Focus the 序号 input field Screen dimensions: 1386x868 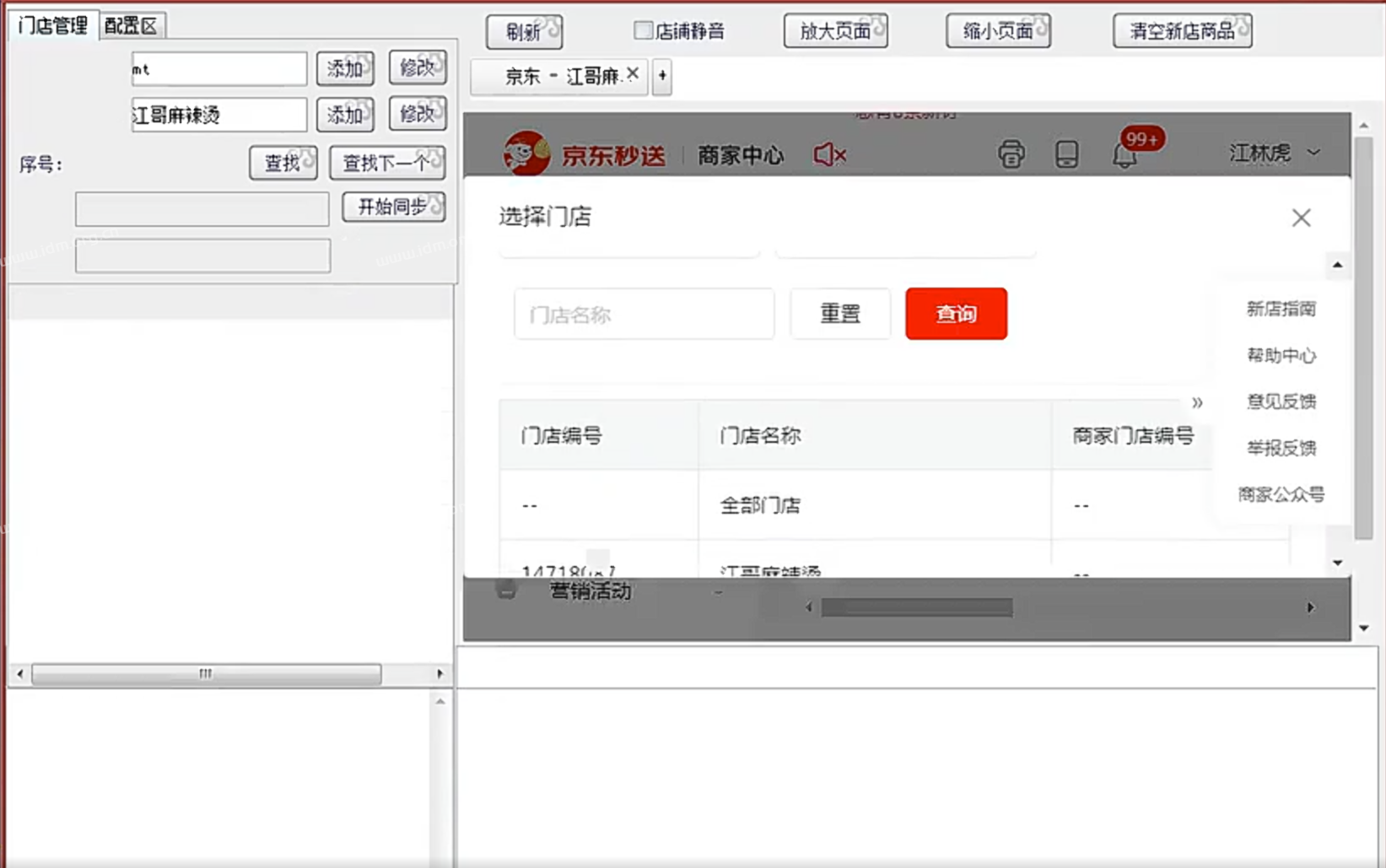[x=202, y=209]
